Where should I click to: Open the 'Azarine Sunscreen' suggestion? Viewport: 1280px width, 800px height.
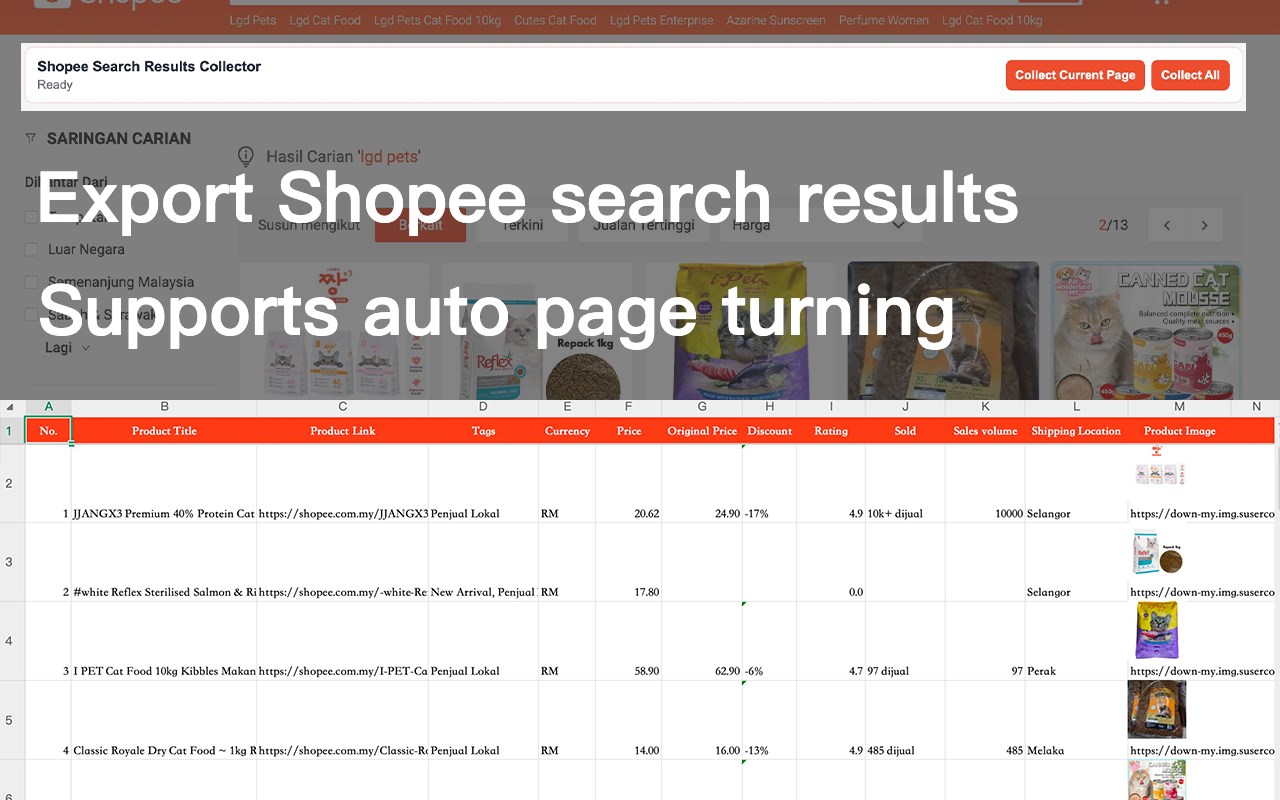pyautogui.click(x=776, y=20)
